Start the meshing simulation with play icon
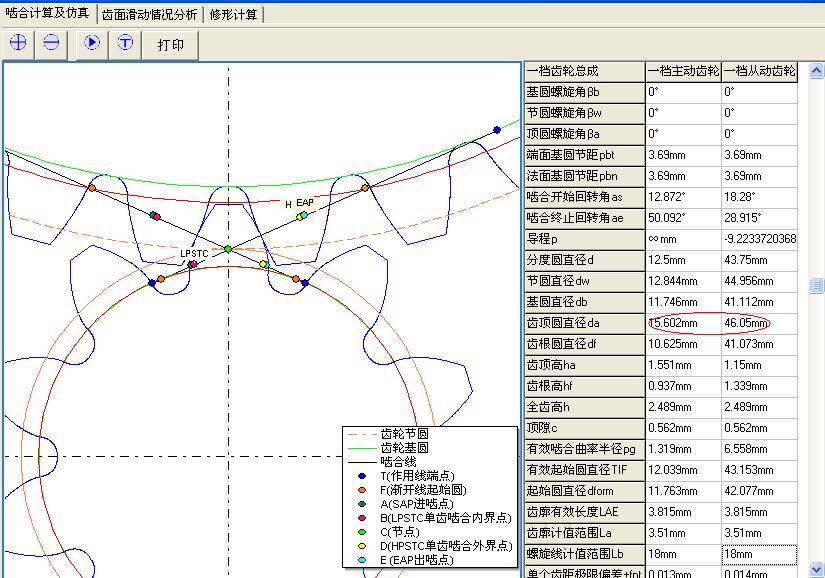This screenshot has height=578, width=825. pyautogui.click(x=92, y=44)
